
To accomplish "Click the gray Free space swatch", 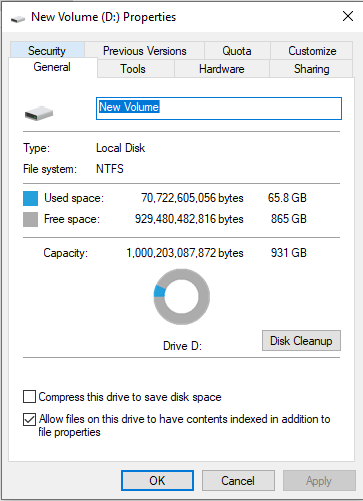I will pyautogui.click(x=30, y=220).
